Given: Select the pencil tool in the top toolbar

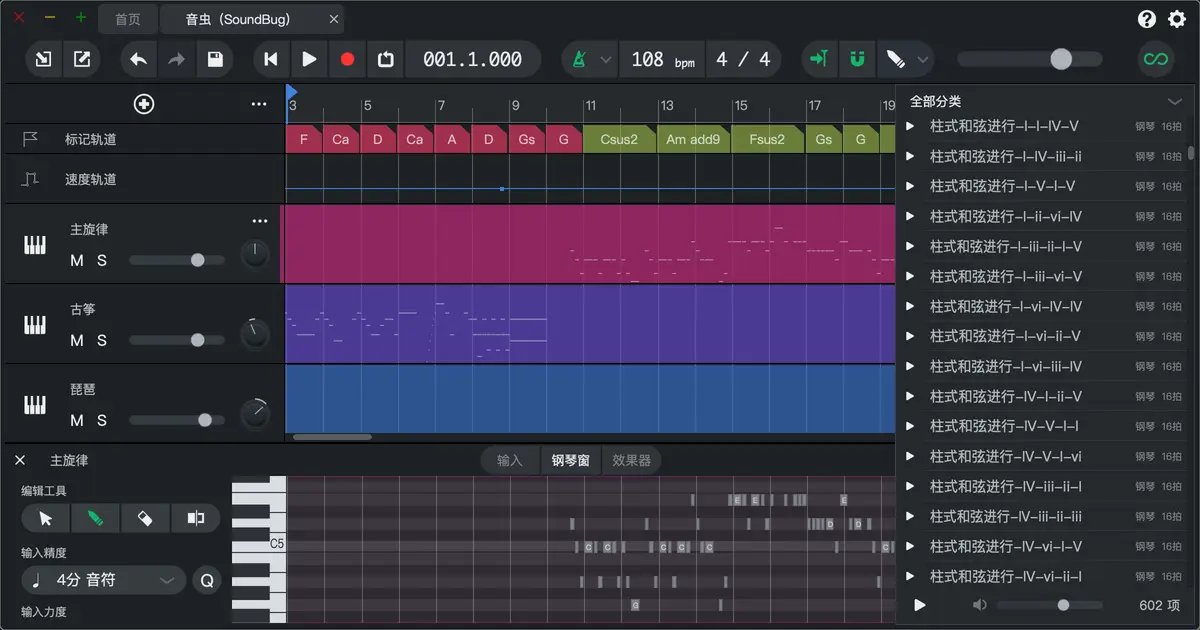Looking at the screenshot, I should point(895,59).
